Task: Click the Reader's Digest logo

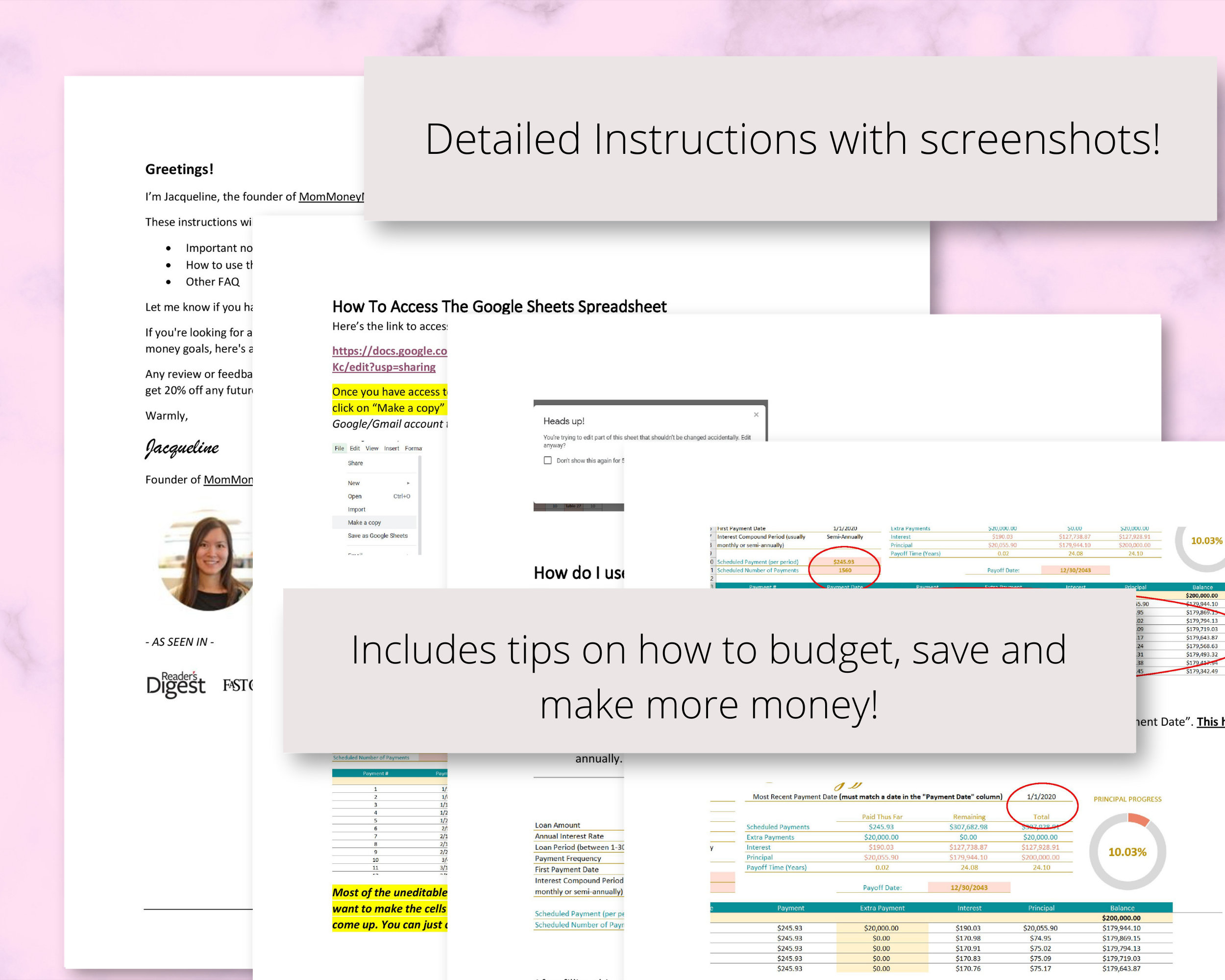Action: coord(175,685)
